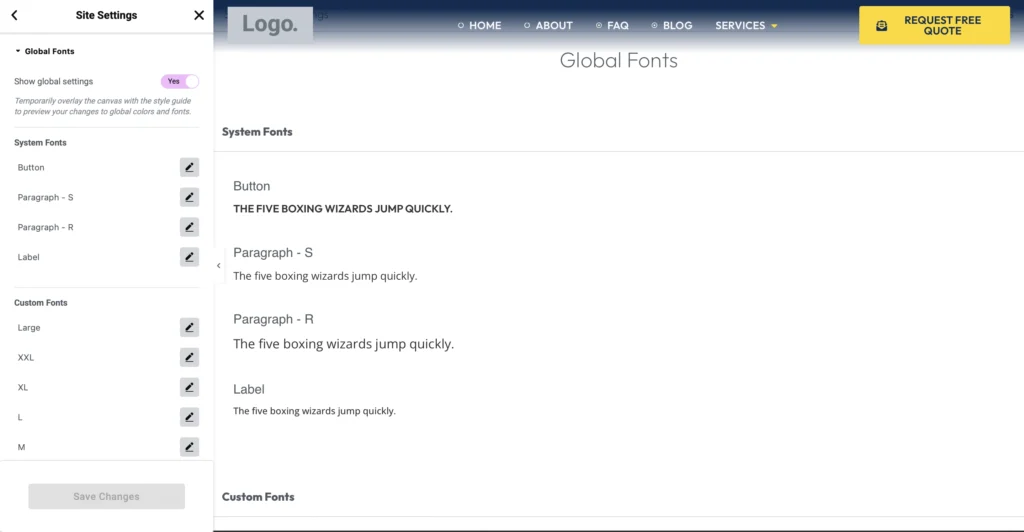The image size is (1024, 532).
Task: Close the Site Settings panel
Action: (x=199, y=15)
